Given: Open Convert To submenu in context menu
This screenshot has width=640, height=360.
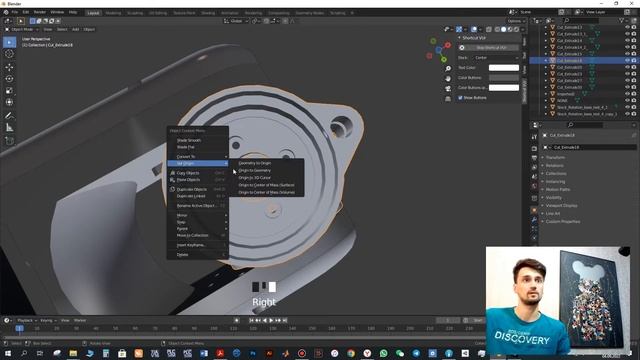Looking at the screenshot, I should 198,157.
